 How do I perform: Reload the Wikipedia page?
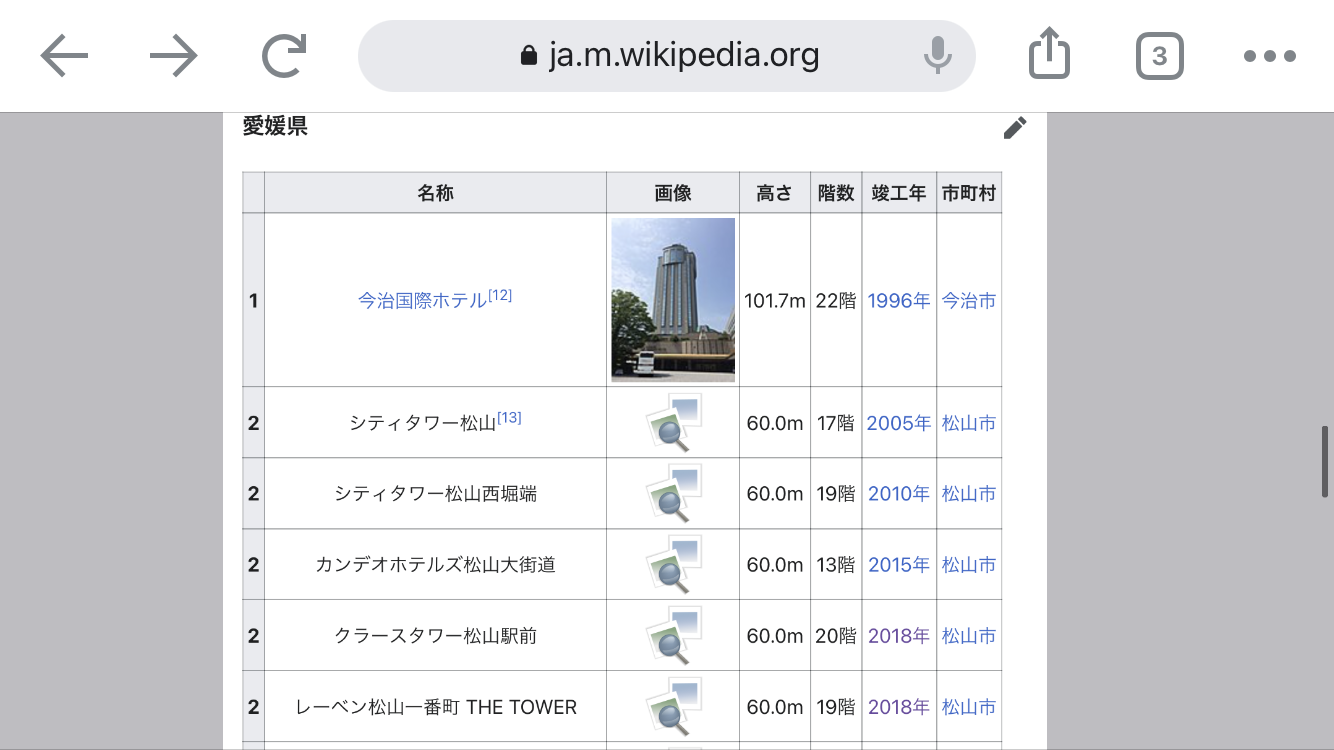(283, 57)
